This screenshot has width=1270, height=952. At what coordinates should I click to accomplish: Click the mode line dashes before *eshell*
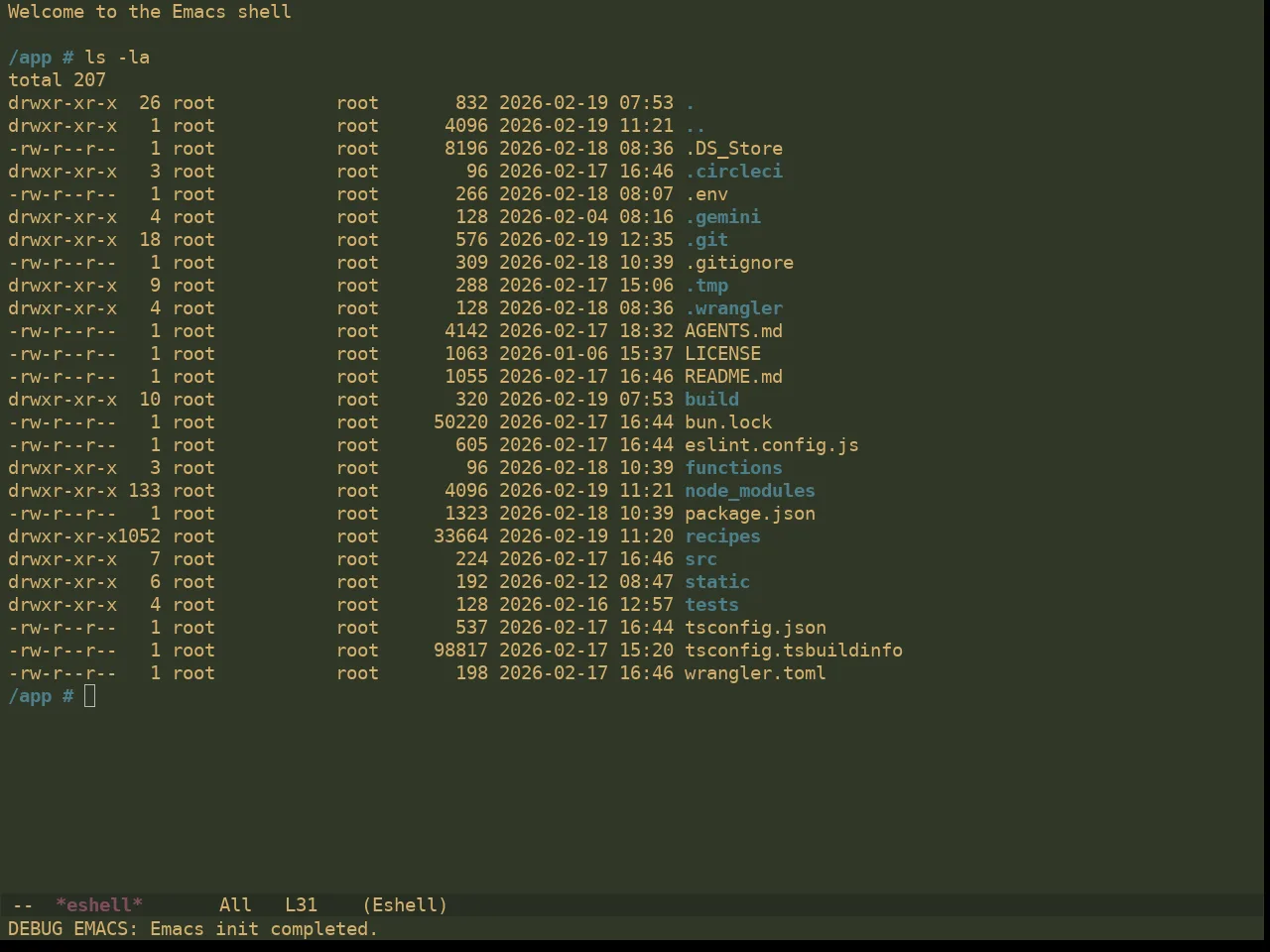pyautogui.click(x=23, y=904)
